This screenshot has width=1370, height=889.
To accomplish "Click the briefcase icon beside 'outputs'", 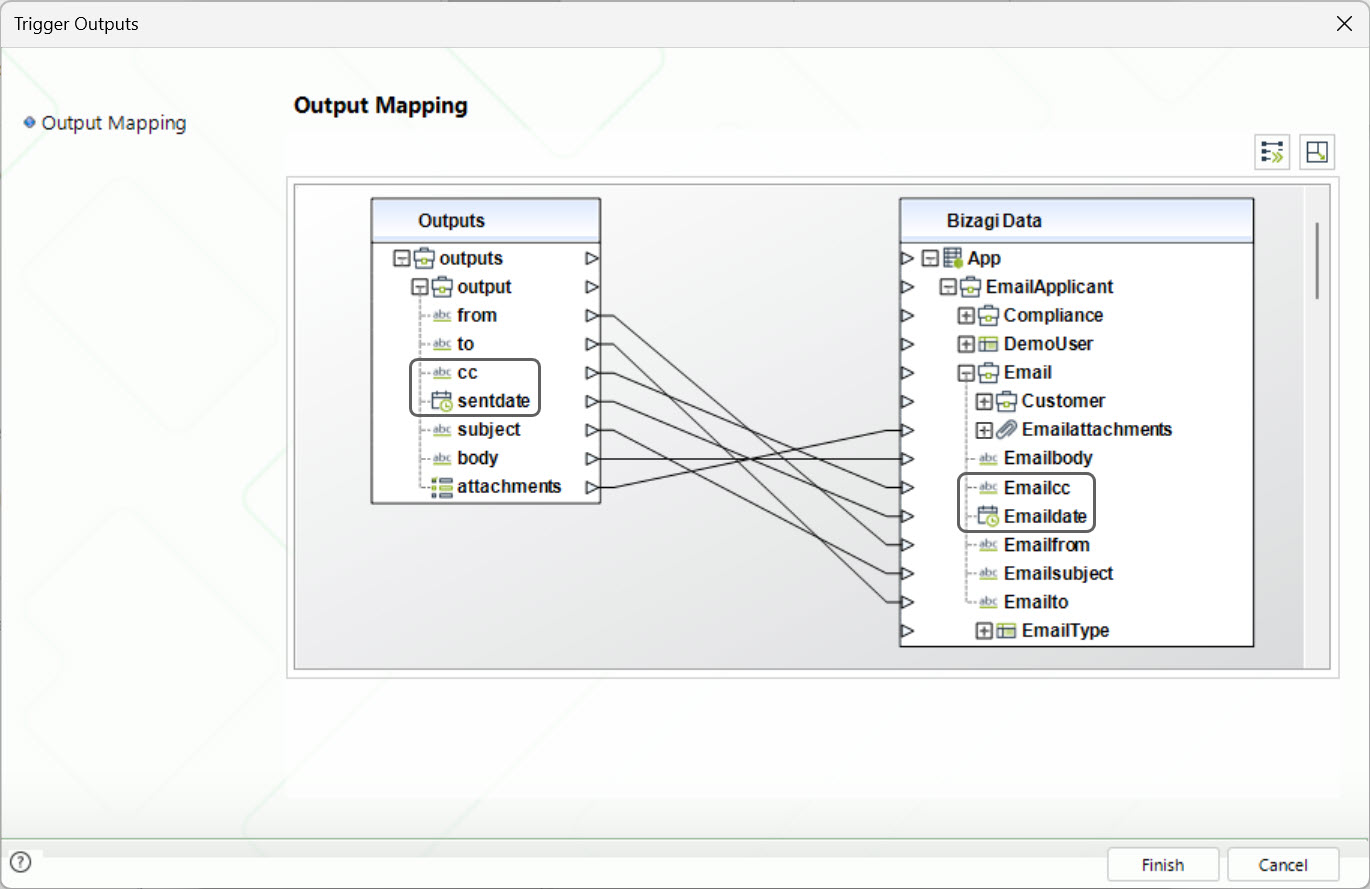I will coord(424,258).
